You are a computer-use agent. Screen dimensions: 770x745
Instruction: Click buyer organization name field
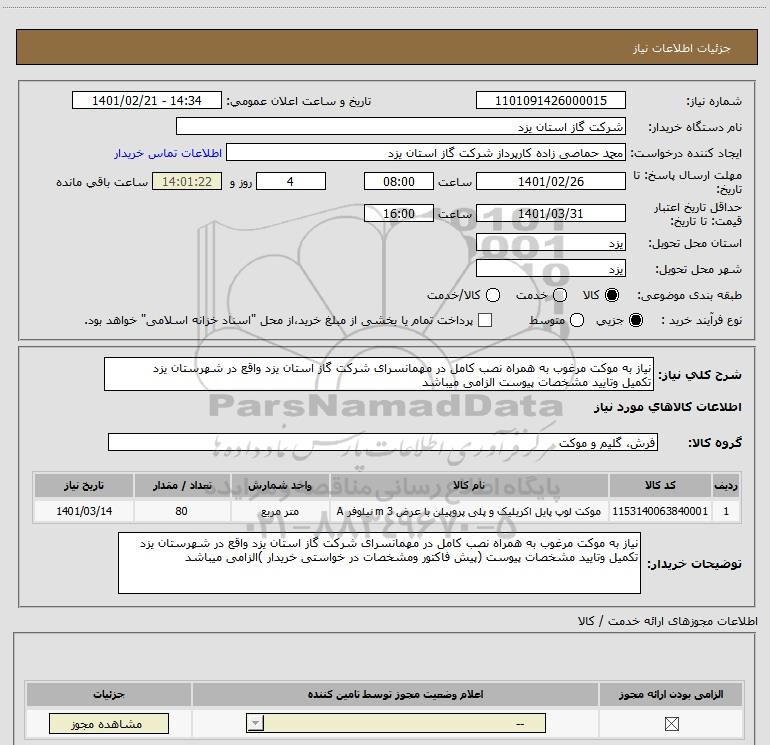tap(401, 126)
